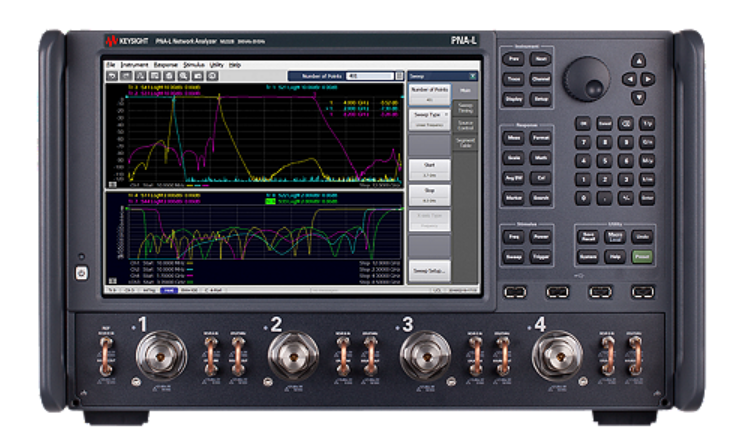Select the Source Control softkey tab
Screen dimensions: 729x438
pos(465,126)
